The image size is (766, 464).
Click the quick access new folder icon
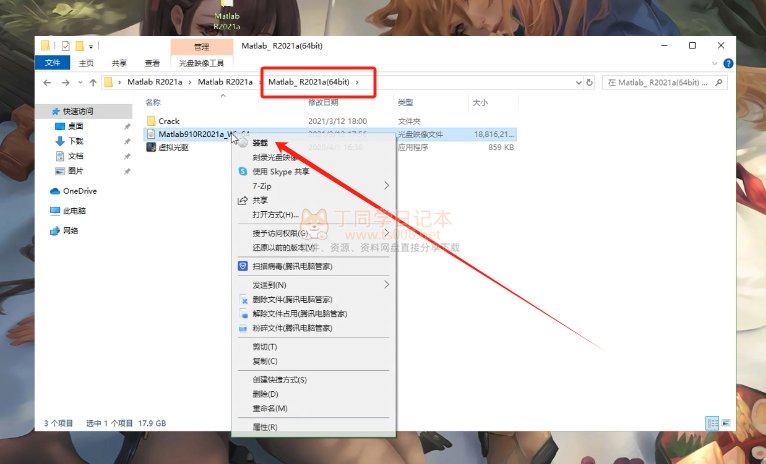tap(80, 46)
